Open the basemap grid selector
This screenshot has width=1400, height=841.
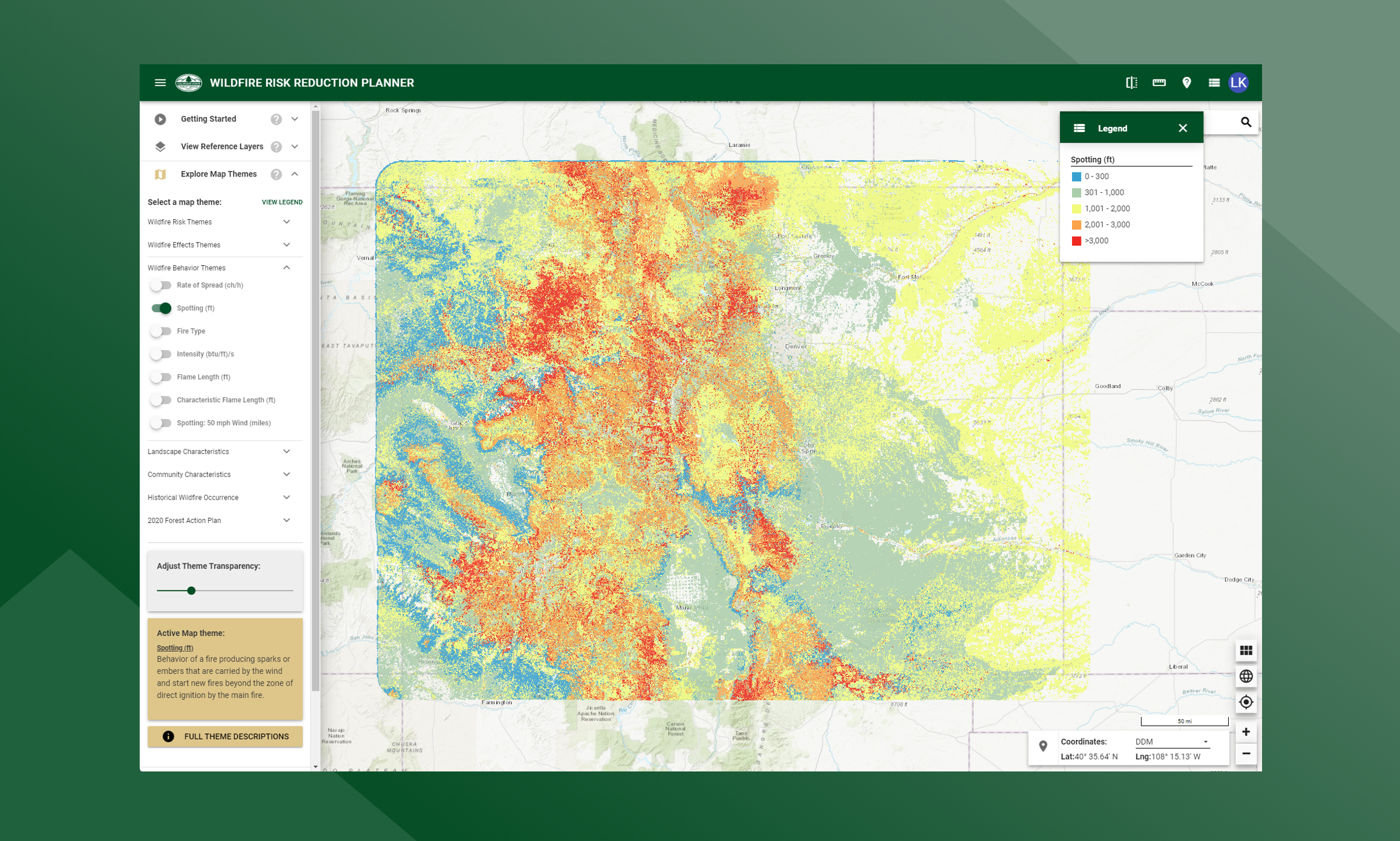click(x=1246, y=650)
